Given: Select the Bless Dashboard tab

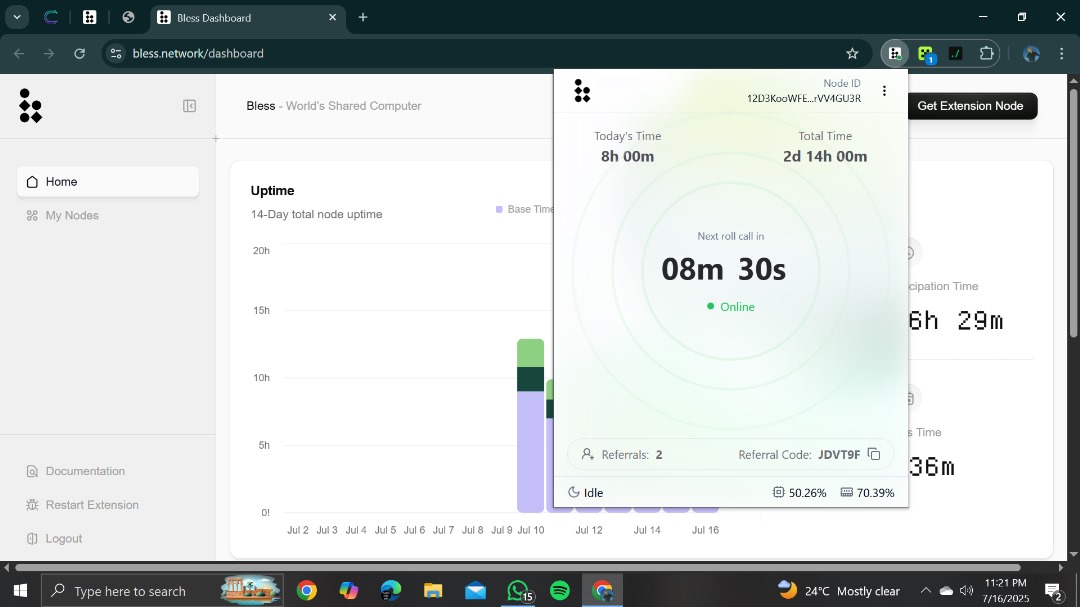Looking at the screenshot, I should click(247, 18).
